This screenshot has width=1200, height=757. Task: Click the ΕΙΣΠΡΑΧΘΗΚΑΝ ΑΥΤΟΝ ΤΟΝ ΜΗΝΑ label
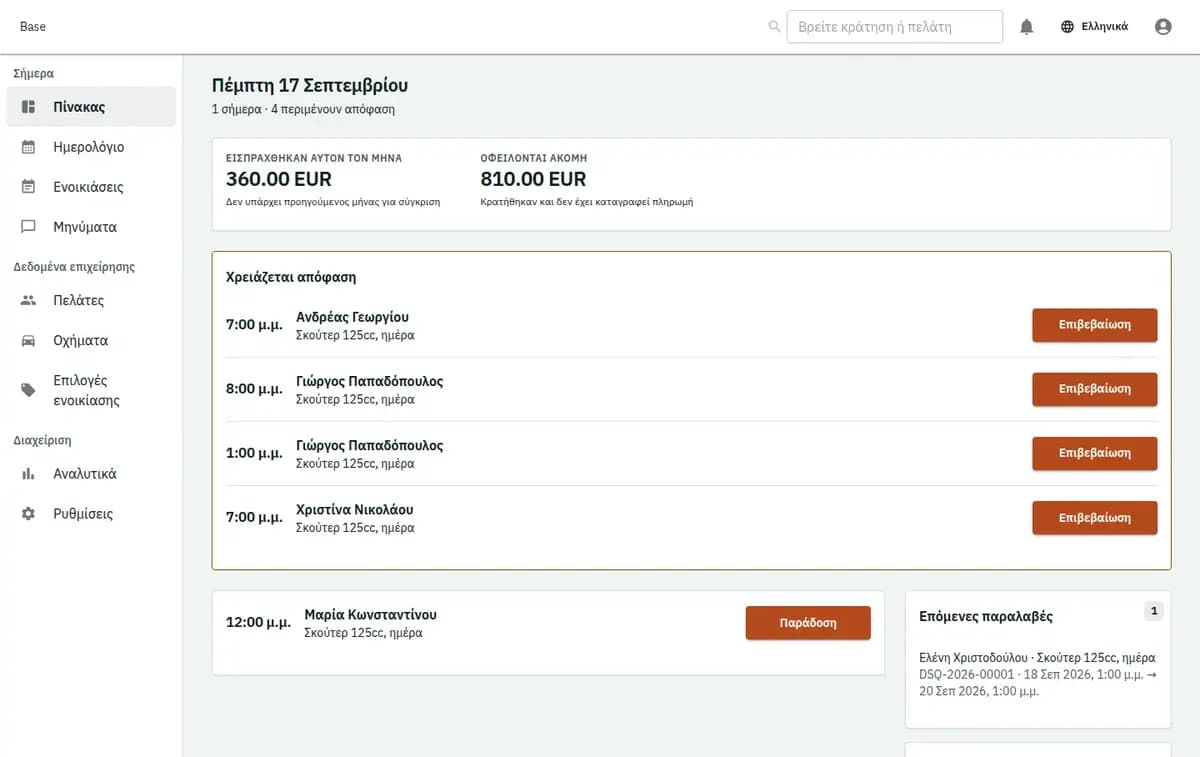pos(314,158)
